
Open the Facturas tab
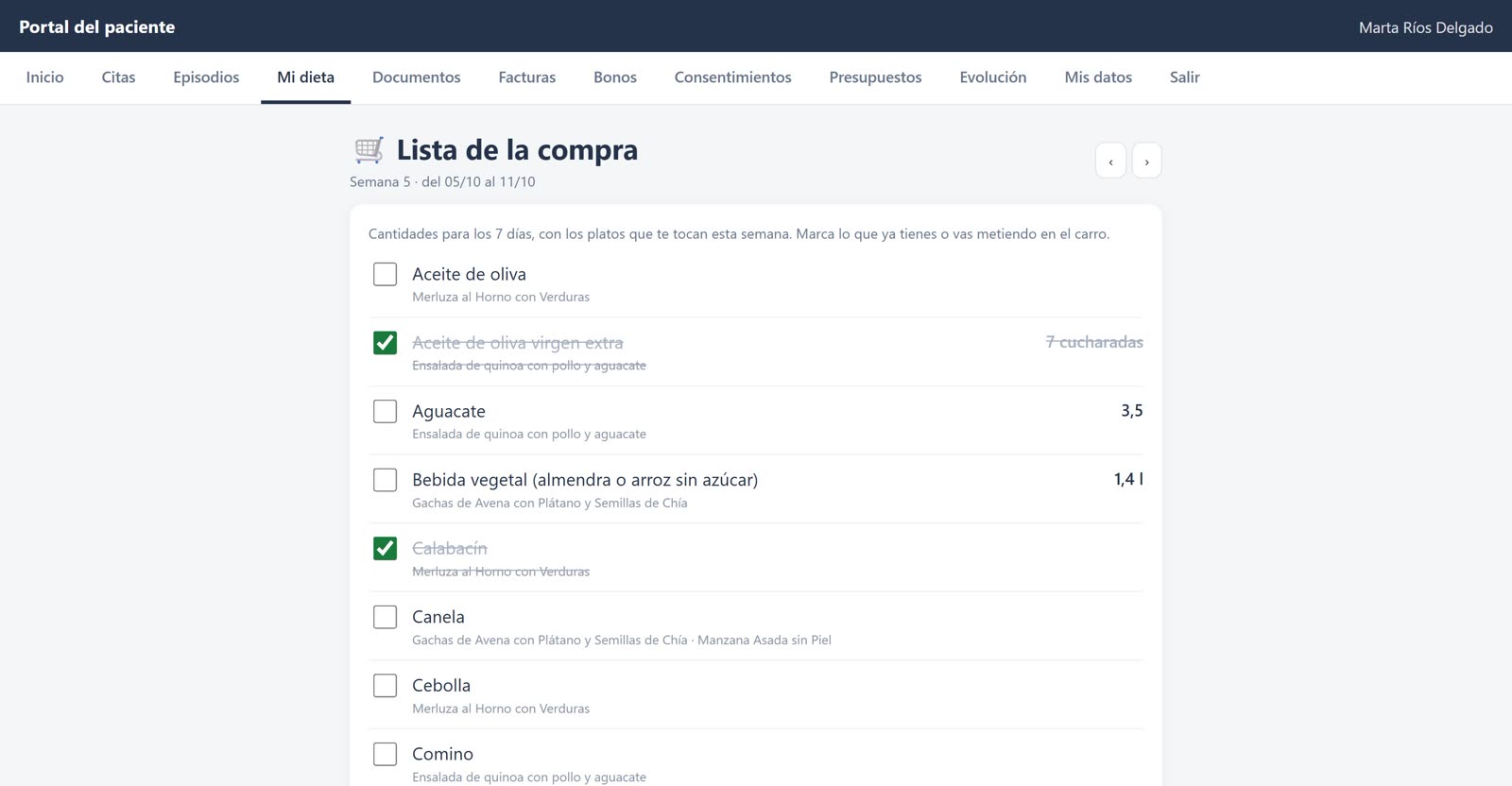coord(526,77)
